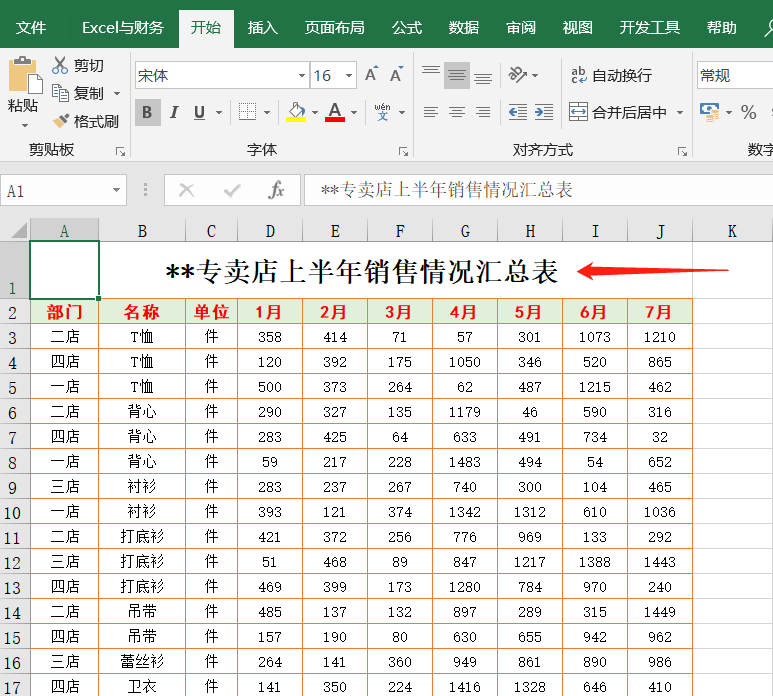The height and width of the screenshot is (696, 773).
Task: Select row 5 header
Action: [x=13, y=387]
